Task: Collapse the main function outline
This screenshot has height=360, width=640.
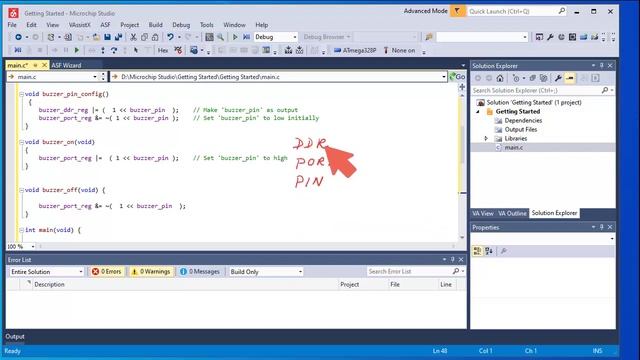Action: tap(22, 230)
